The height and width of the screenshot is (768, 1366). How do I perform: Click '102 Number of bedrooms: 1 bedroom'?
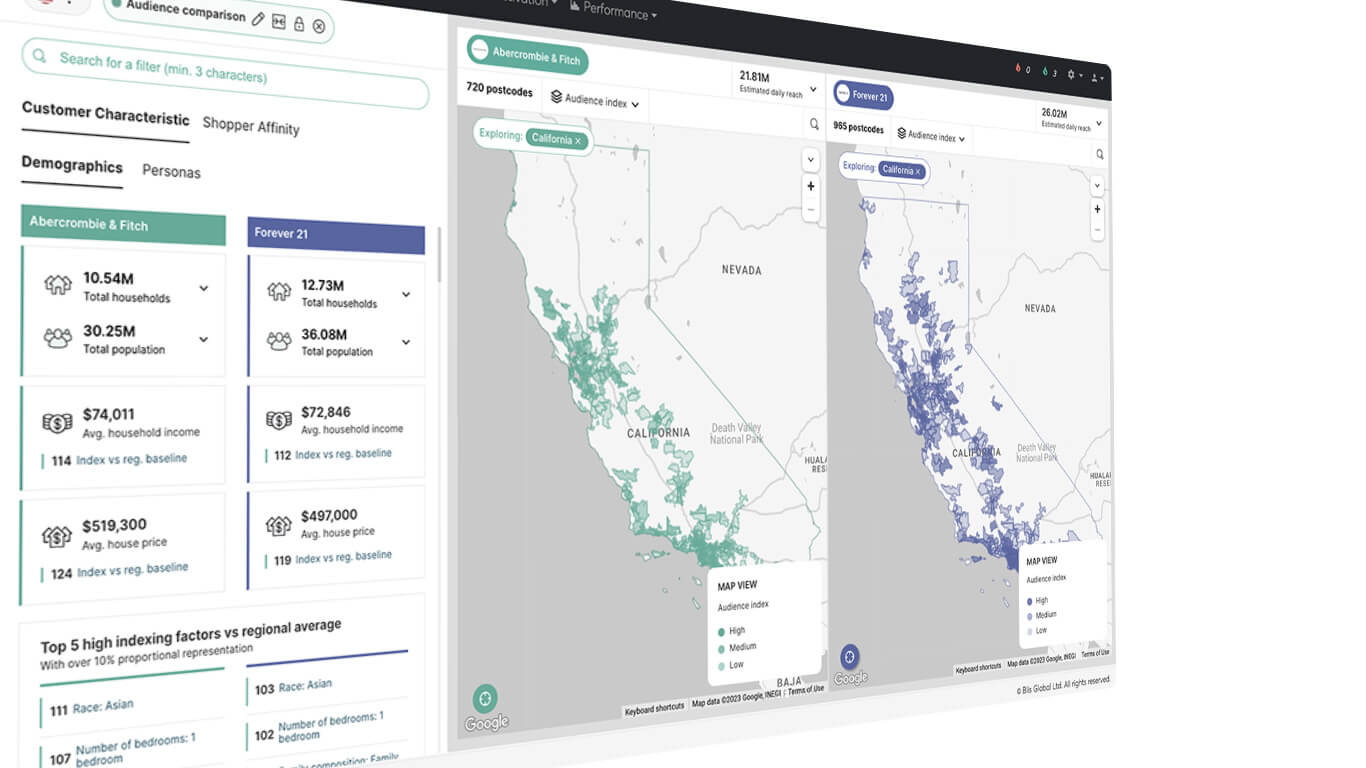pyautogui.click(x=318, y=726)
